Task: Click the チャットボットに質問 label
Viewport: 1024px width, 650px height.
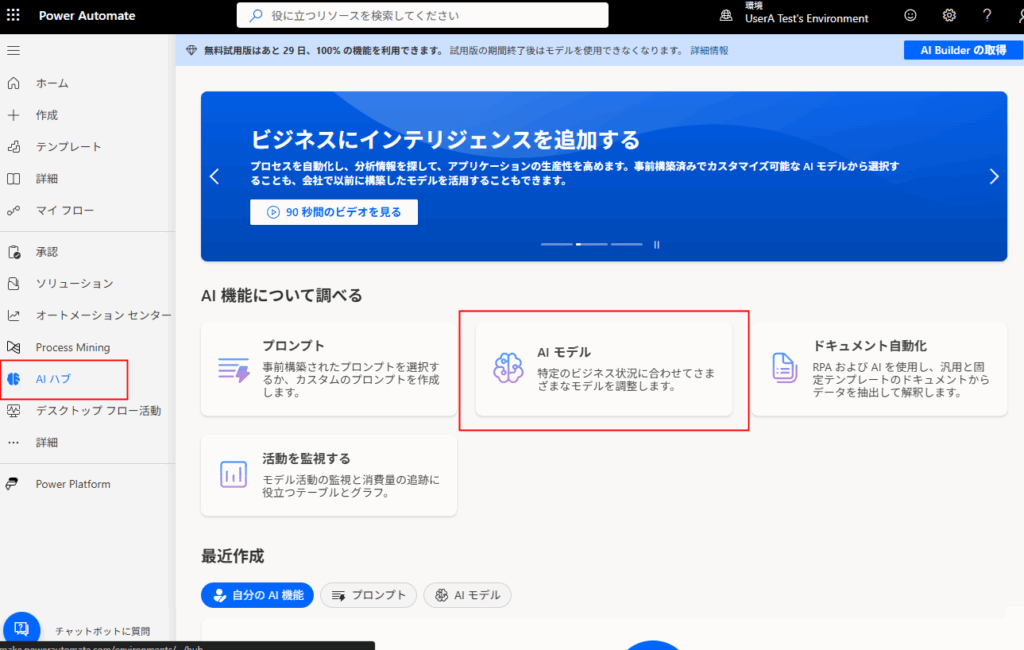Action: pos(103,631)
